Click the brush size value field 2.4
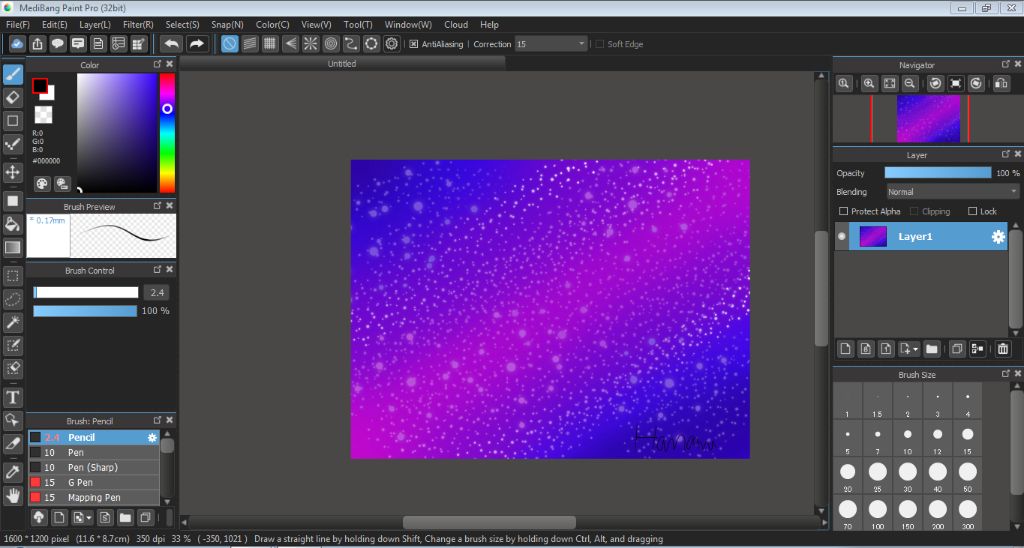The image size is (1024, 548). [x=157, y=292]
